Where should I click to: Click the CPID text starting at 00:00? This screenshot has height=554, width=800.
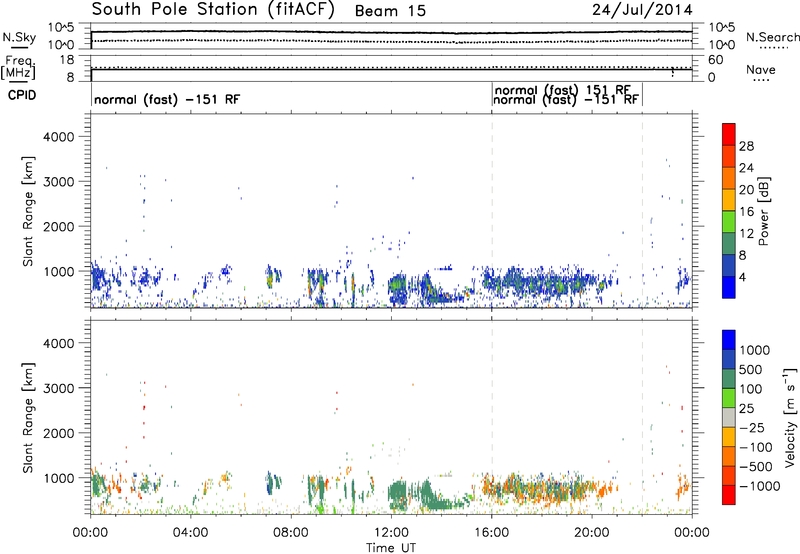167,99
